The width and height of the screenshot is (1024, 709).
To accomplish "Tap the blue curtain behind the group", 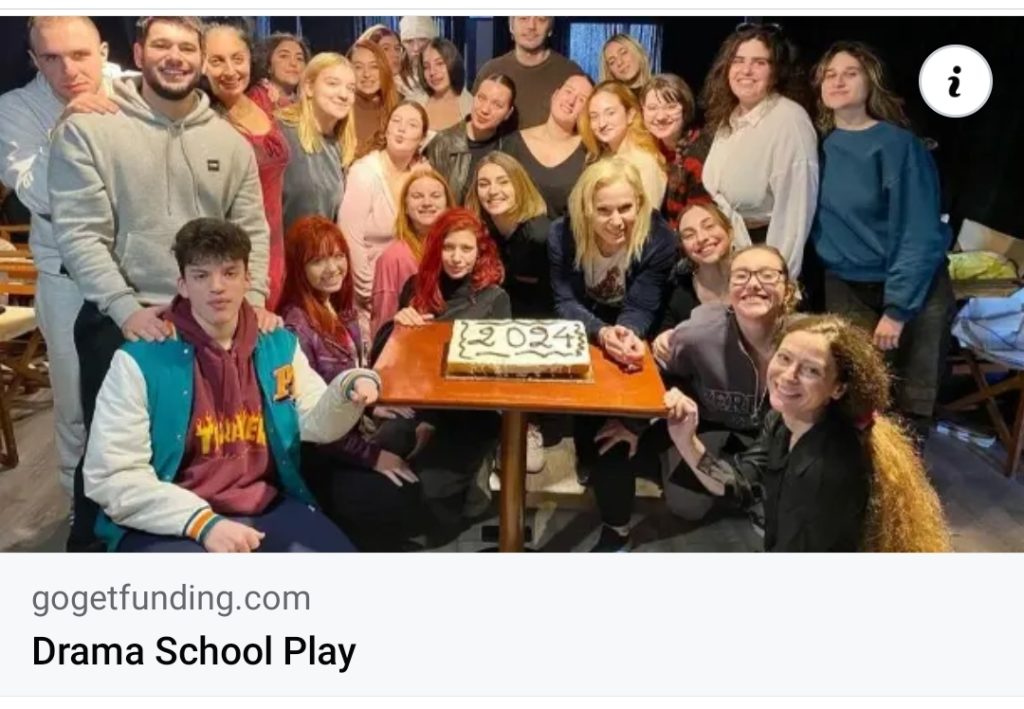I will 614,40.
